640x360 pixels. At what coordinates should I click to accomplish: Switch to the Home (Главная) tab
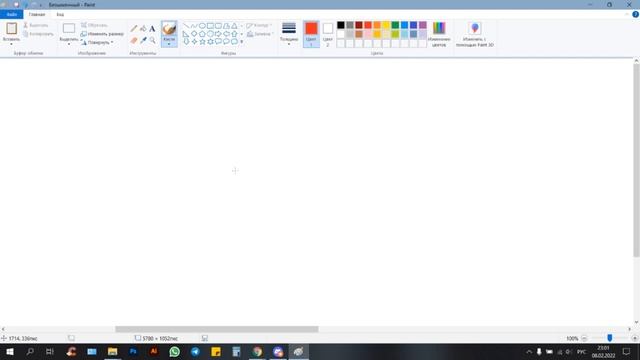pyautogui.click(x=37, y=14)
